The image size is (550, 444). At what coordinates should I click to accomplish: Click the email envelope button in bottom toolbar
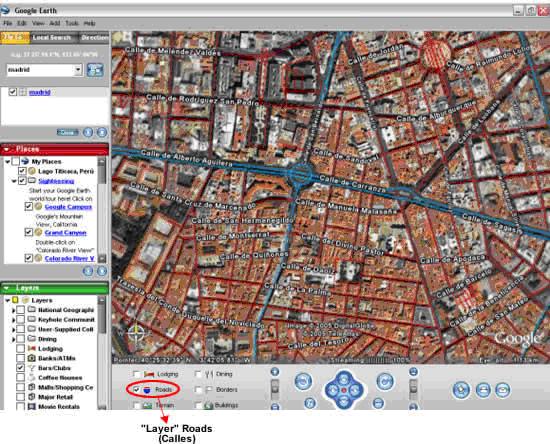tap(503, 390)
